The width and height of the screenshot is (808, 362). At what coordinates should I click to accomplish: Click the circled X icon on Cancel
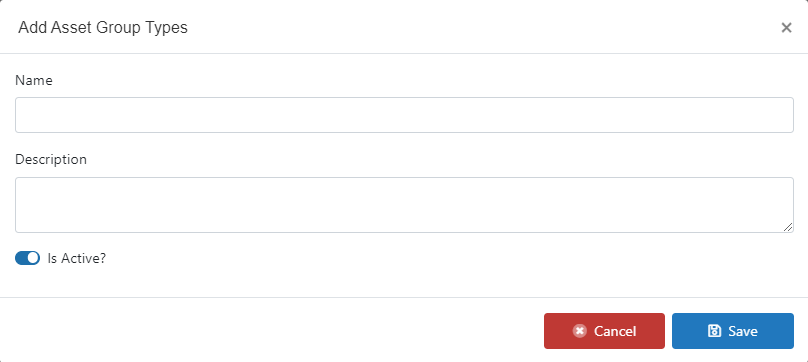(580, 331)
